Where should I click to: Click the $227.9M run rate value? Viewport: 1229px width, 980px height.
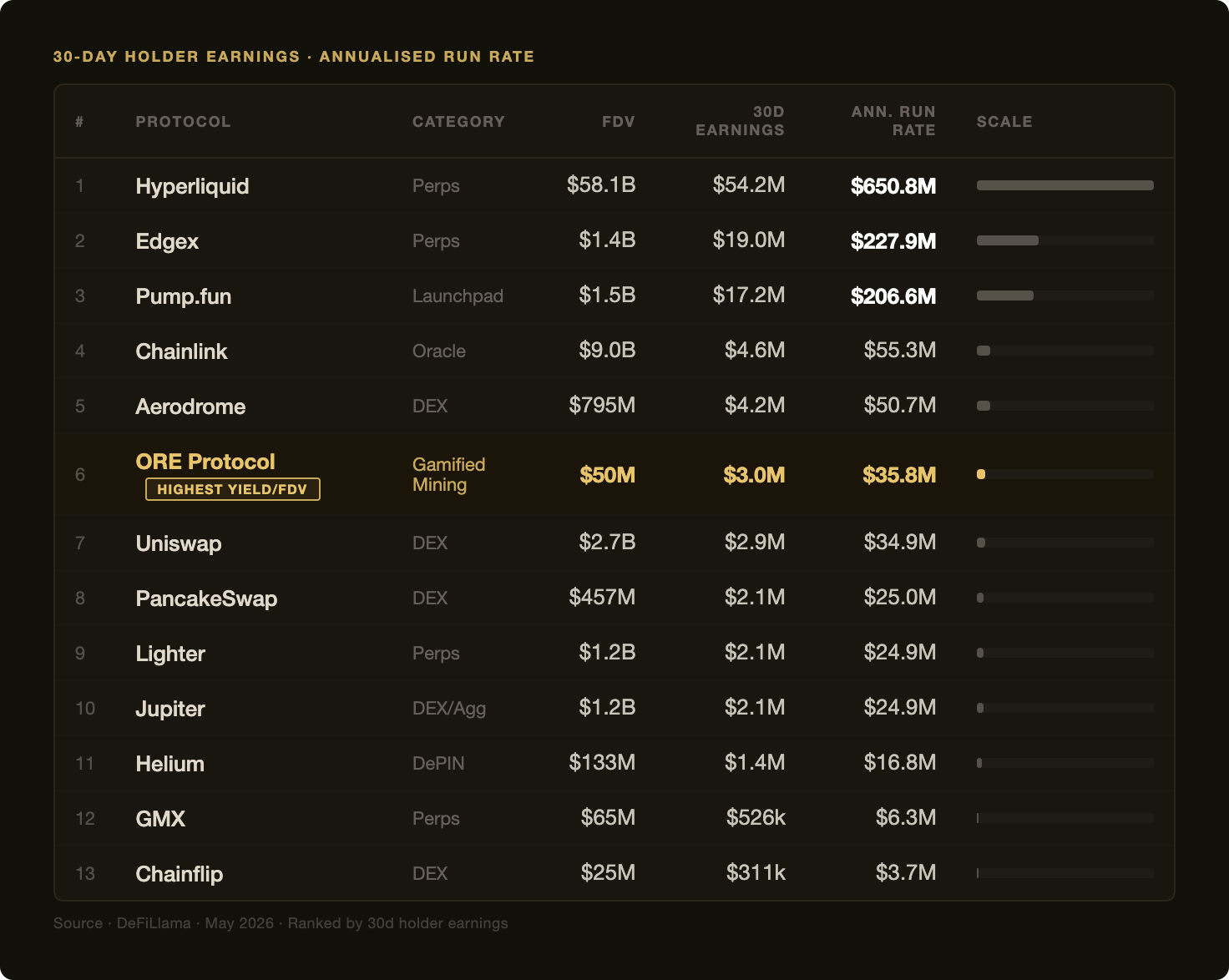click(x=893, y=241)
